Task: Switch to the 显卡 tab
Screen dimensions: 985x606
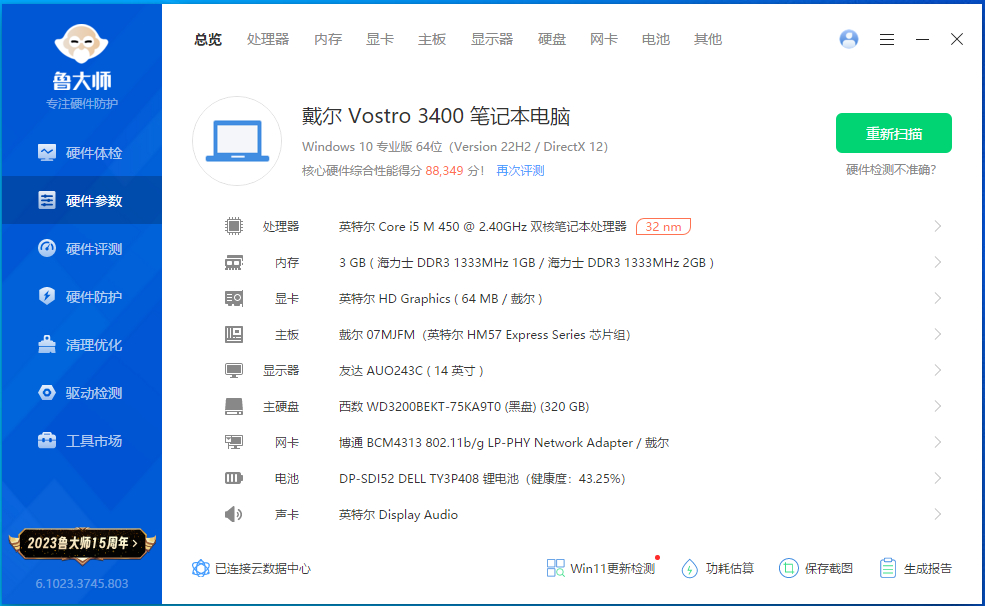Action: tap(380, 40)
